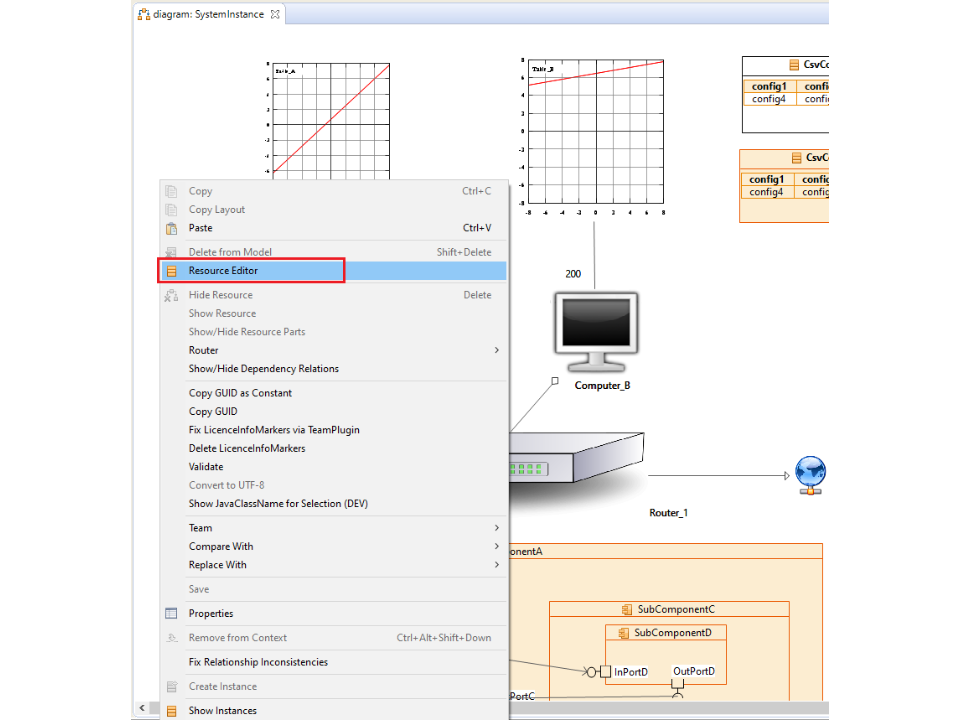Select Fix Relationship Inconsistencies

[x=258, y=662]
